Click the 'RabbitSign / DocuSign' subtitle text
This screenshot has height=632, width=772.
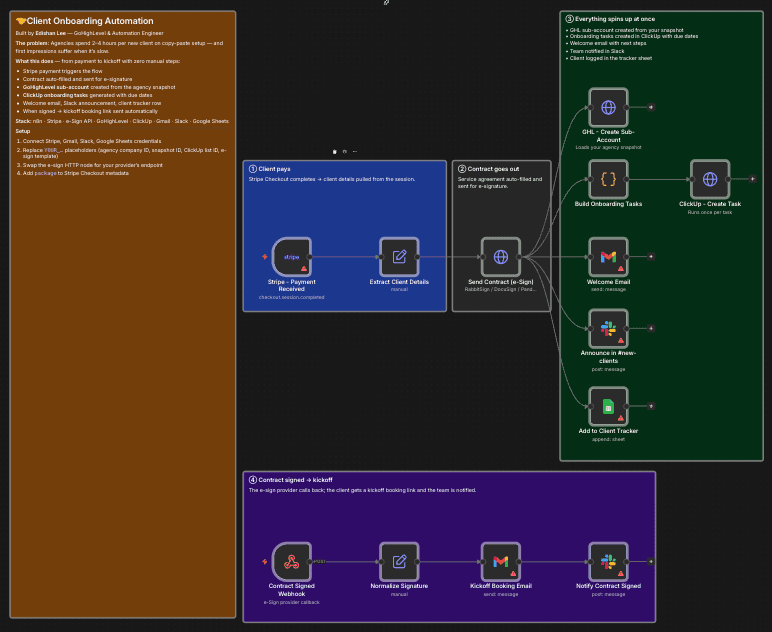pyautogui.click(x=501, y=289)
